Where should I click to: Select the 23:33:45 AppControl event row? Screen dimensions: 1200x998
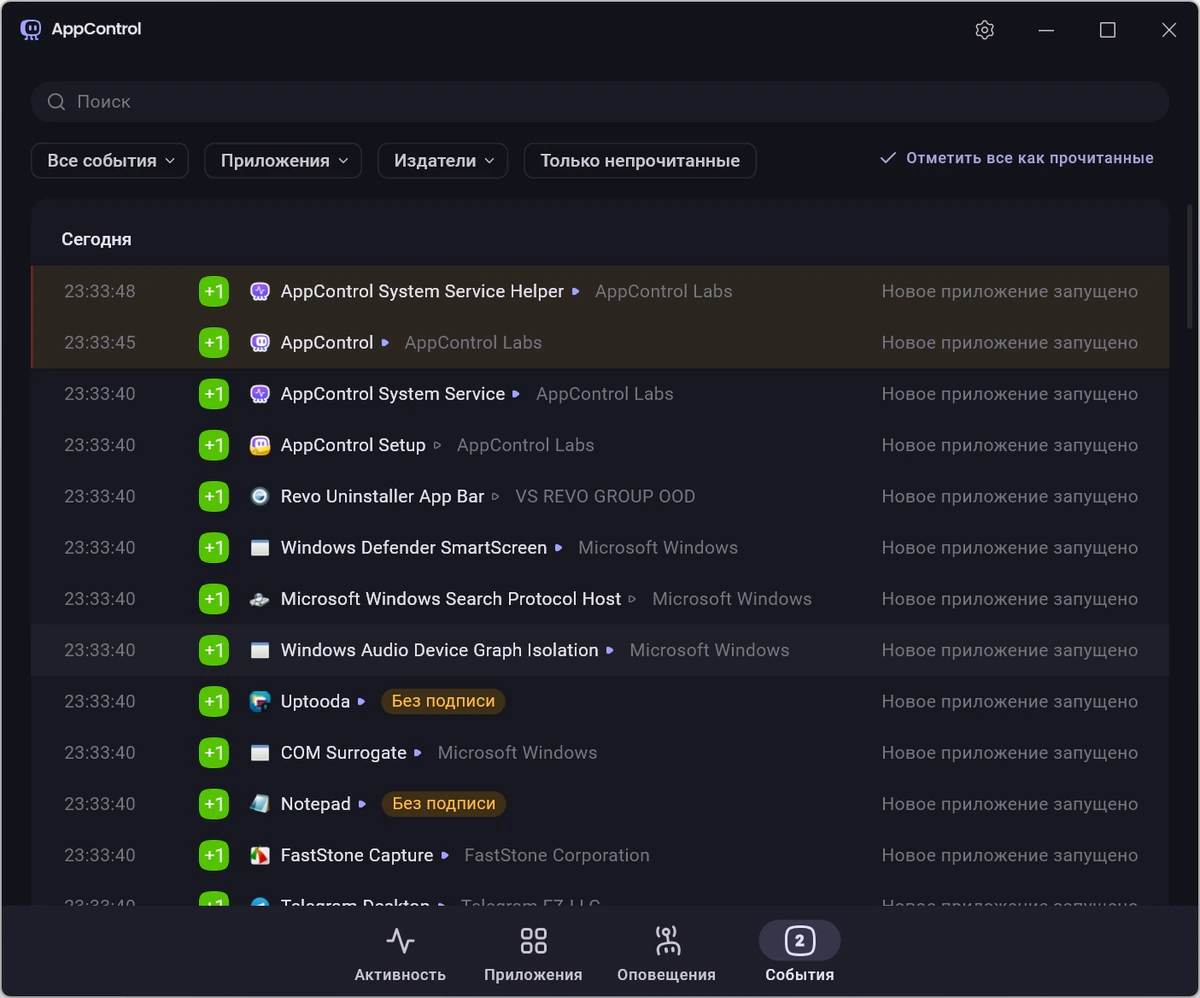(600, 343)
